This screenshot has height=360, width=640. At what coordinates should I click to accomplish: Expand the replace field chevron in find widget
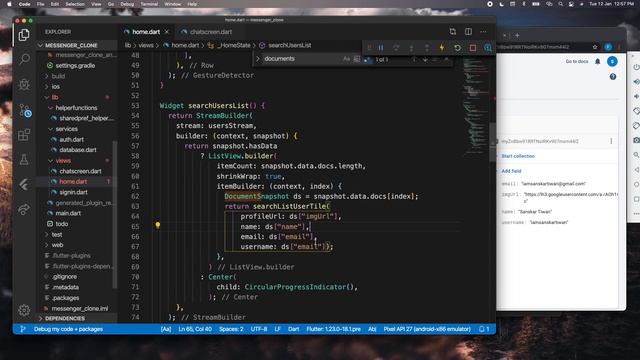pyautogui.click(x=258, y=59)
